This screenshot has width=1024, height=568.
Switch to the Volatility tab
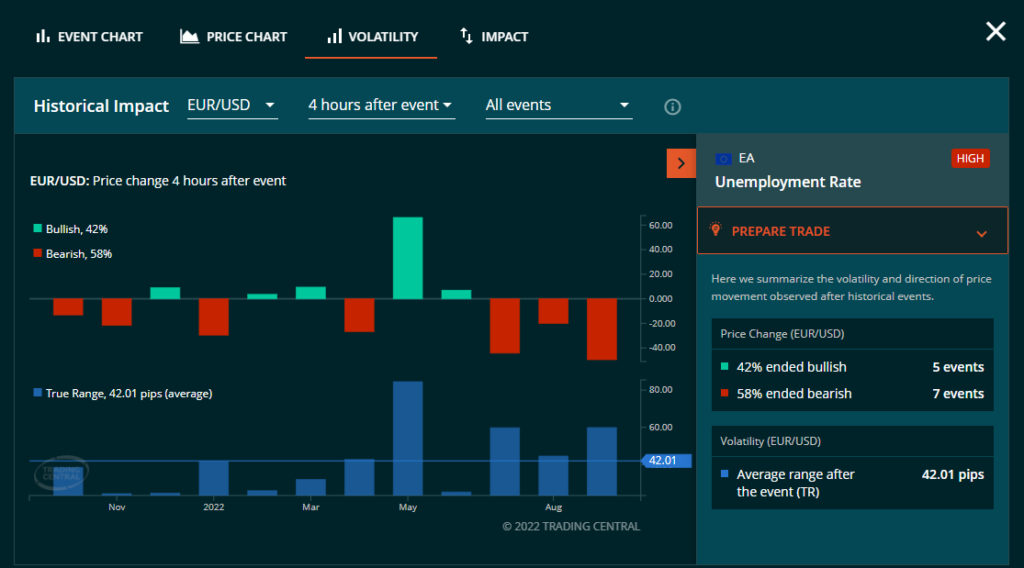pos(371,37)
